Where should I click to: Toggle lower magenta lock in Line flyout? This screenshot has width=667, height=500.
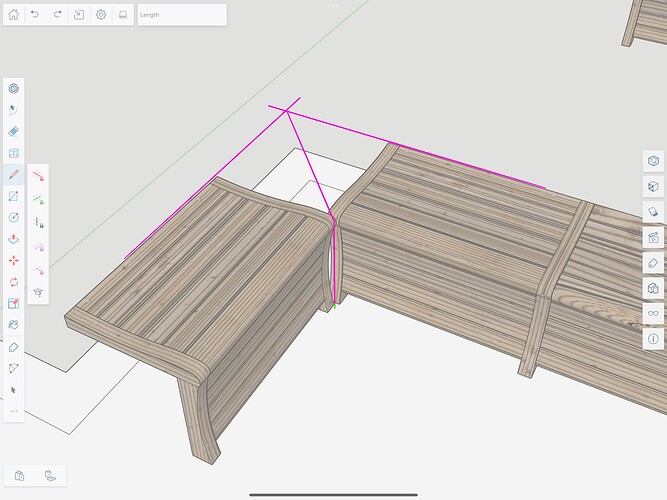click(38, 270)
